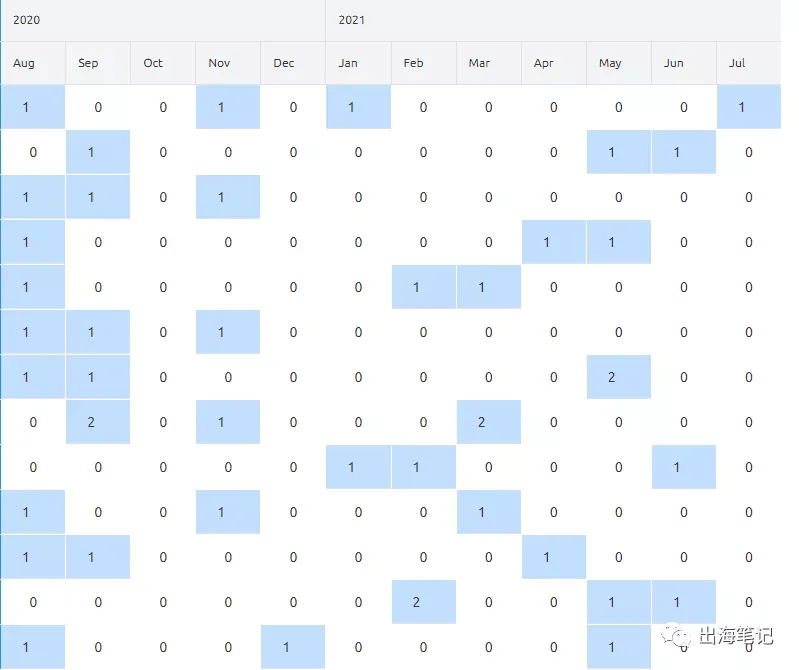Screen dimensions: 799x670
Task: Select the Sep cell showing 2
Action: point(98,422)
